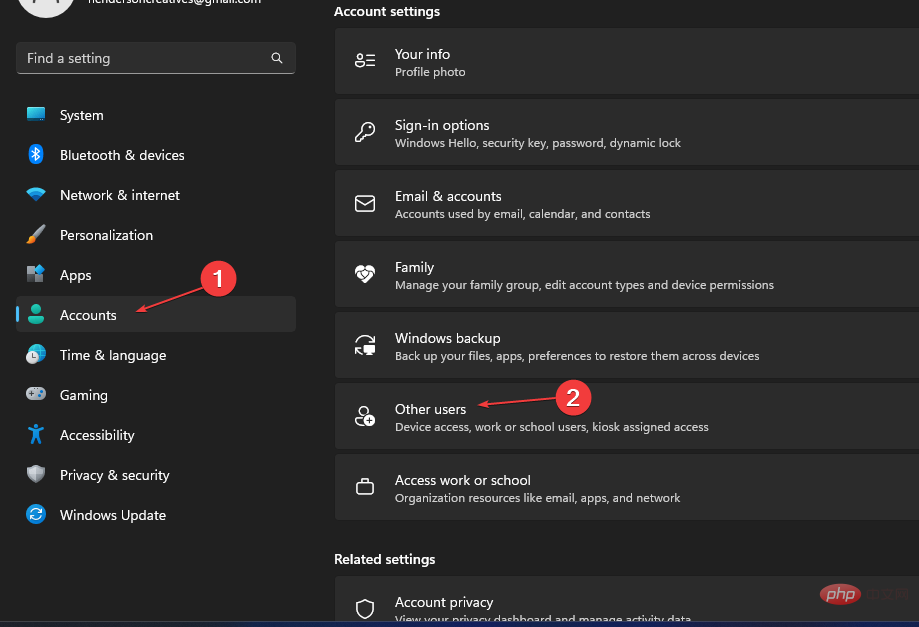Select the Accounts category
The height and width of the screenshot is (627, 919).
(156, 314)
